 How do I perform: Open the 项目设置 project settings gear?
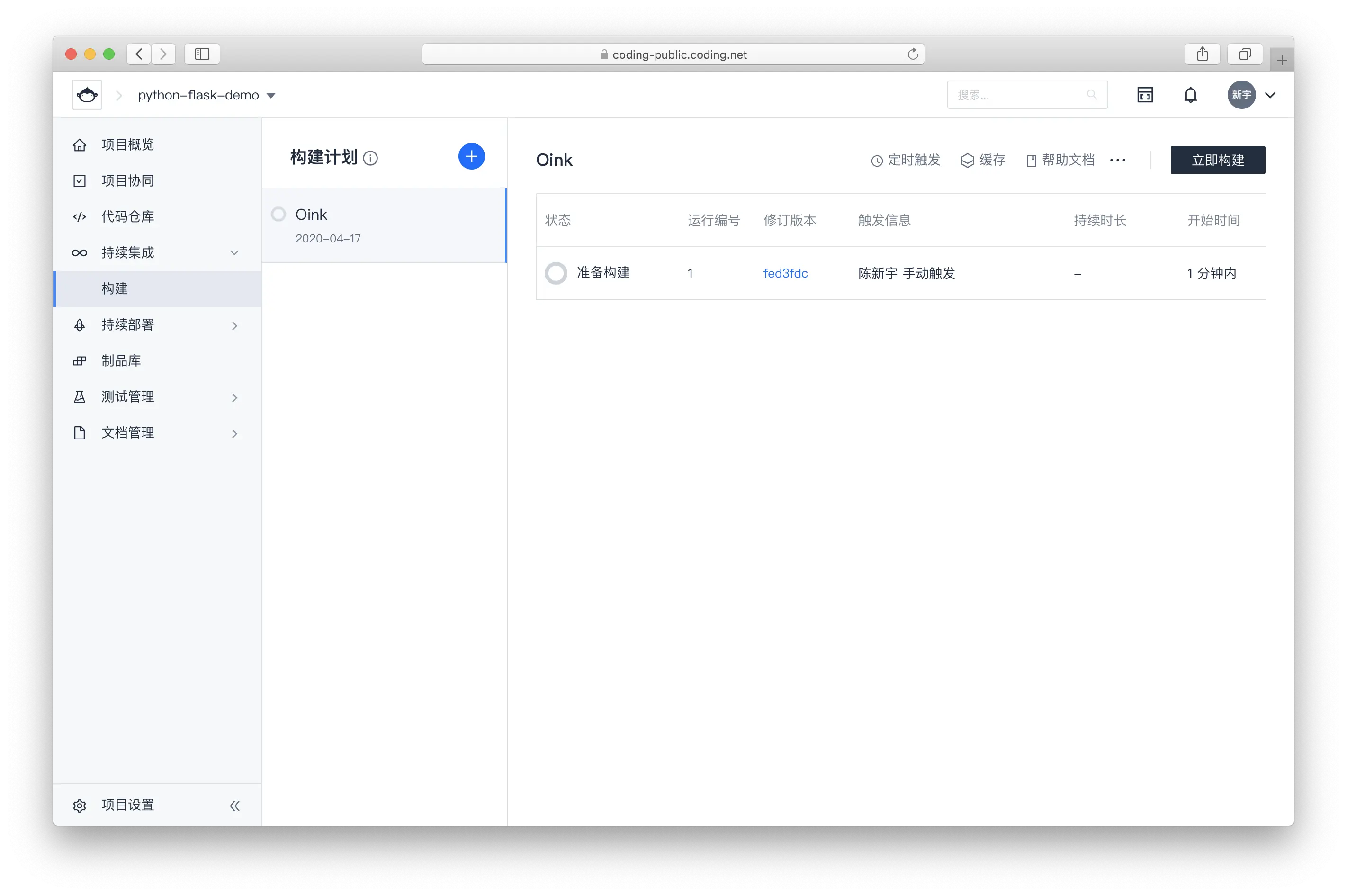tap(80, 805)
